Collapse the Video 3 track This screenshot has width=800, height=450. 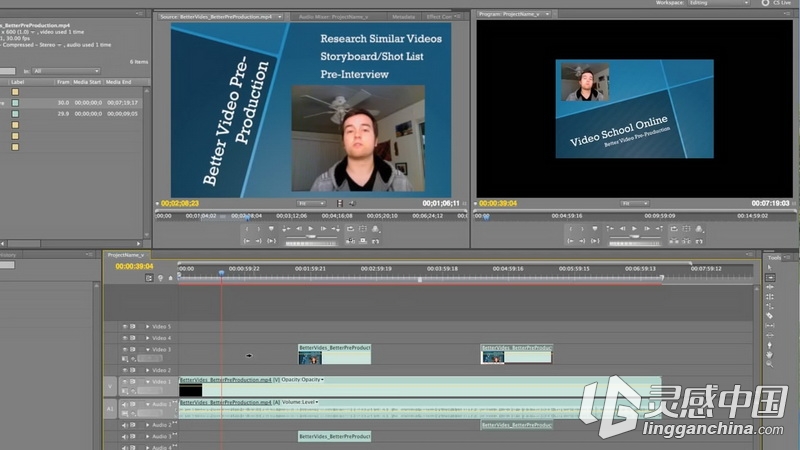pos(147,349)
